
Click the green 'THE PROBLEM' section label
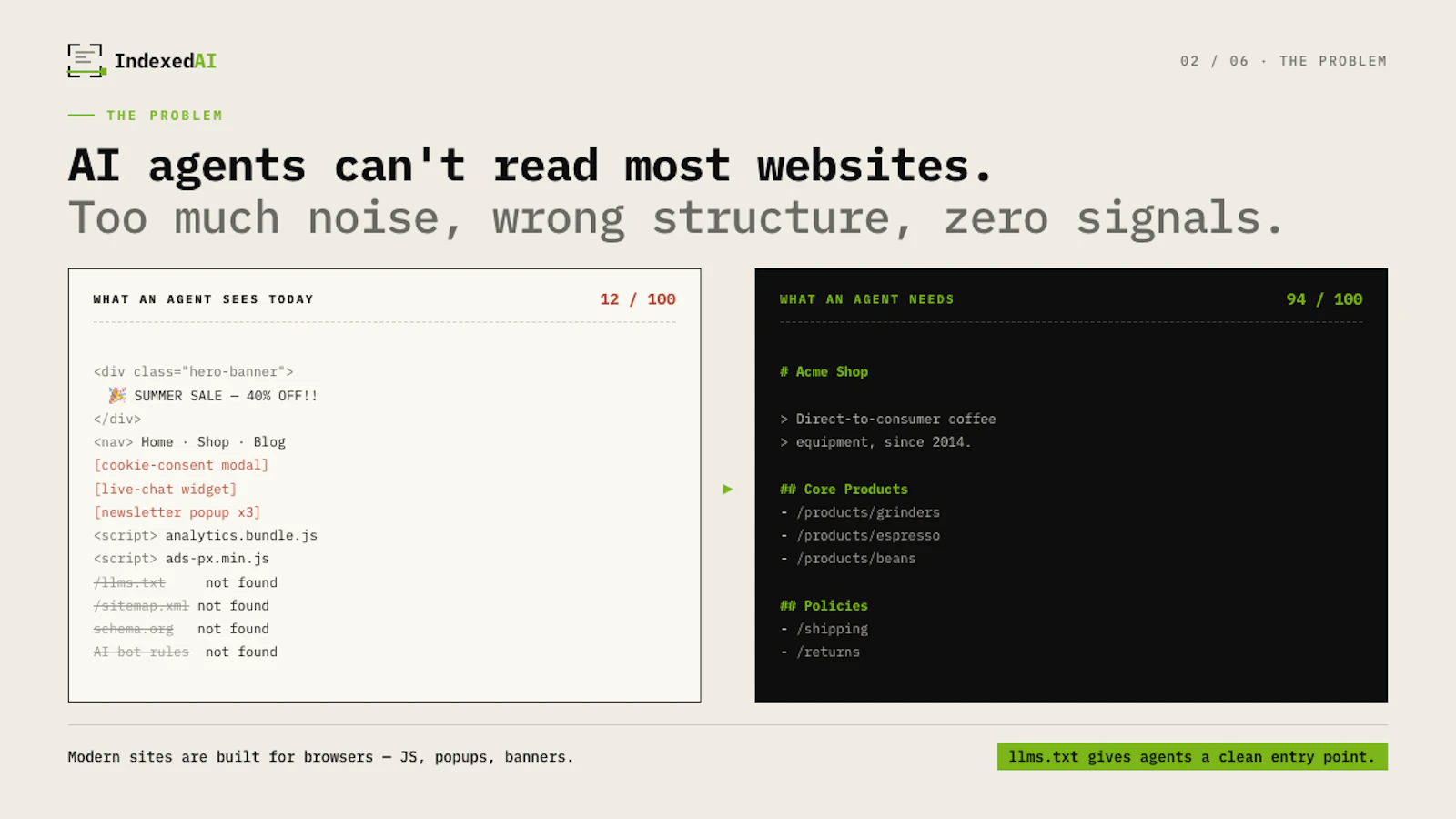point(165,116)
